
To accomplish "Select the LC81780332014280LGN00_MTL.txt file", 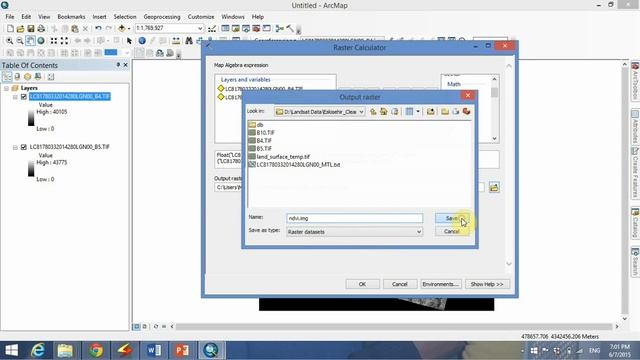I will (x=294, y=165).
